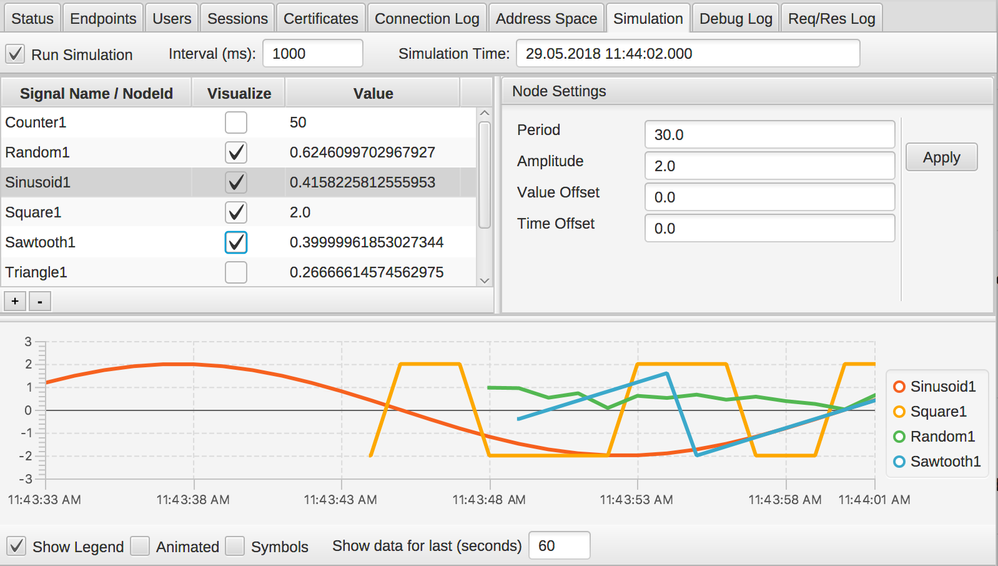This screenshot has width=998, height=566.
Task: Disable the Show Legend checkbox
Action: point(17,546)
